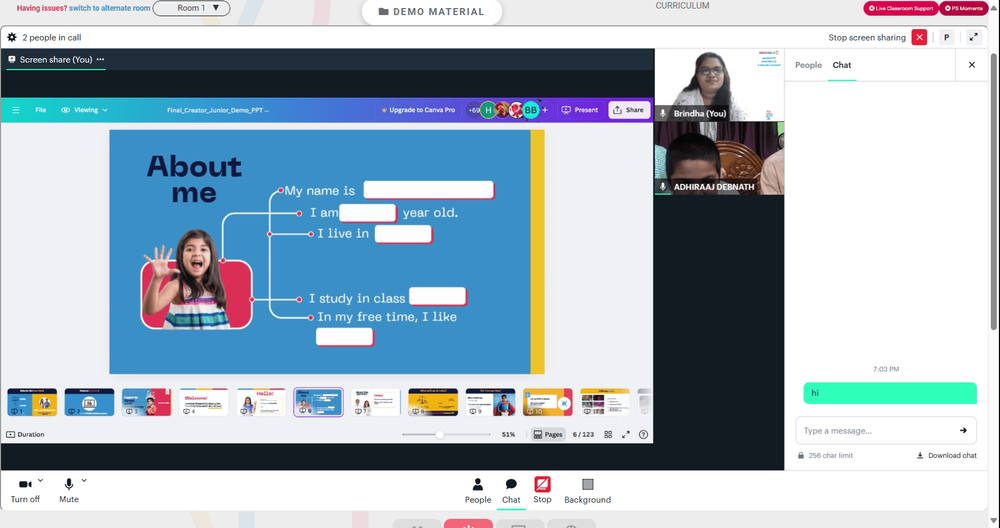Open Canva hamburger menu
The image size is (1000, 528).
16,110
